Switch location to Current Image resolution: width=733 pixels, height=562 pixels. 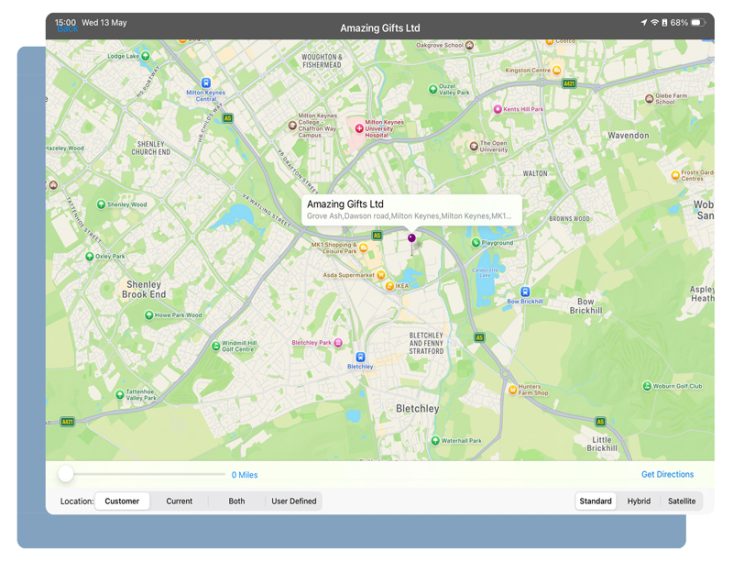(x=180, y=501)
